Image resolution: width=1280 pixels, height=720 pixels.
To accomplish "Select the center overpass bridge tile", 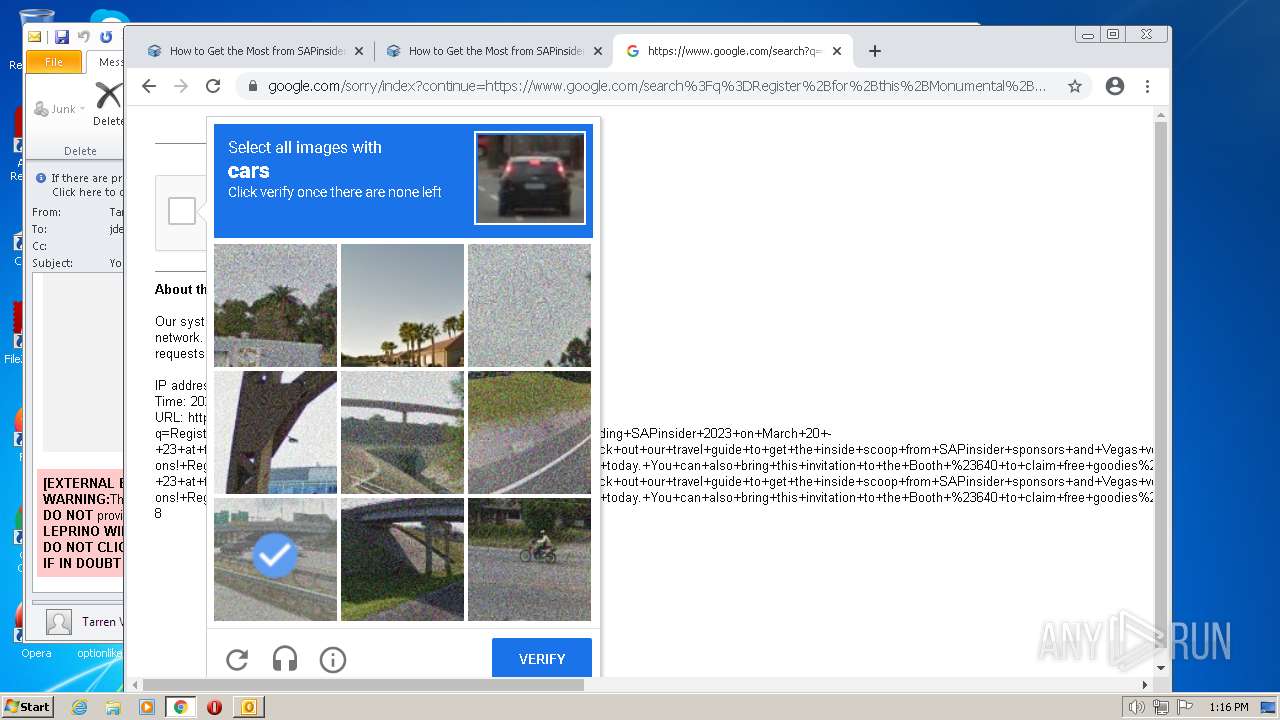I will tap(402, 432).
